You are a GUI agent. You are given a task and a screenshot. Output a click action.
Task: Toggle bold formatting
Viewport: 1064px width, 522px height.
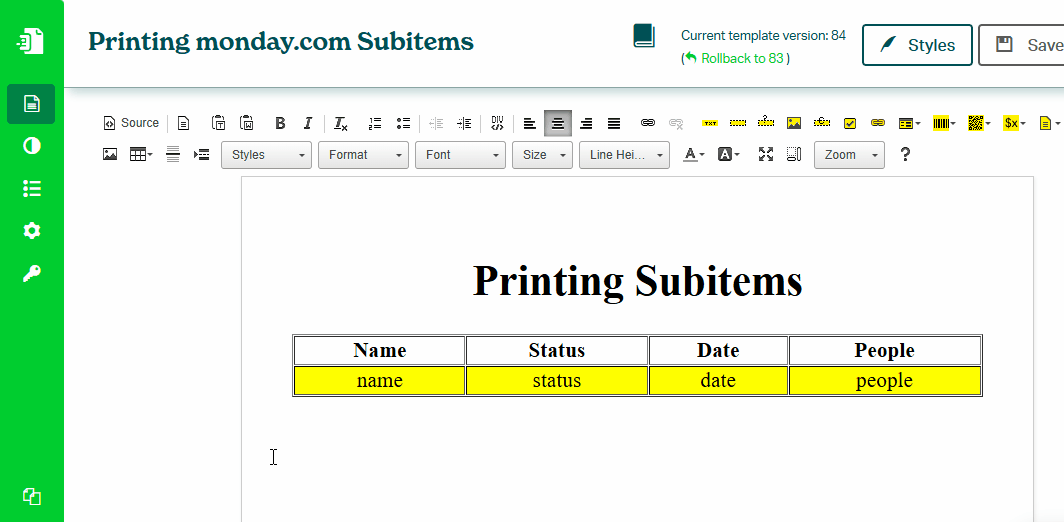[280, 123]
